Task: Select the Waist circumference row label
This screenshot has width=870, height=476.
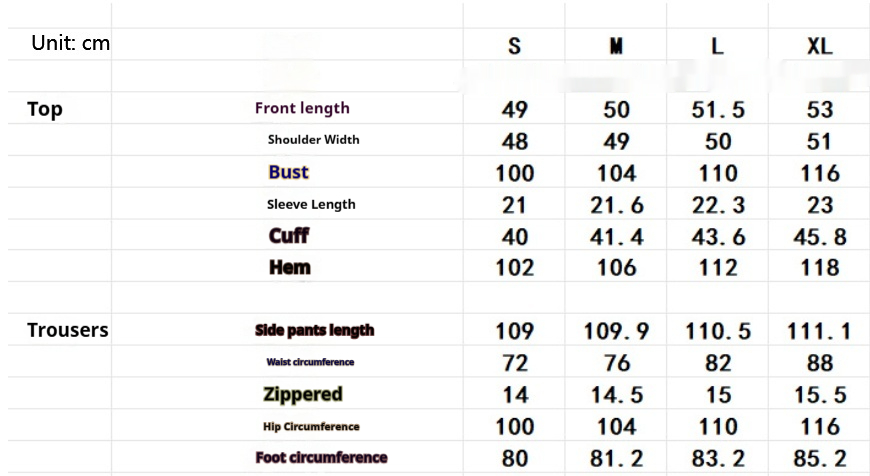Action: click(310, 362)
